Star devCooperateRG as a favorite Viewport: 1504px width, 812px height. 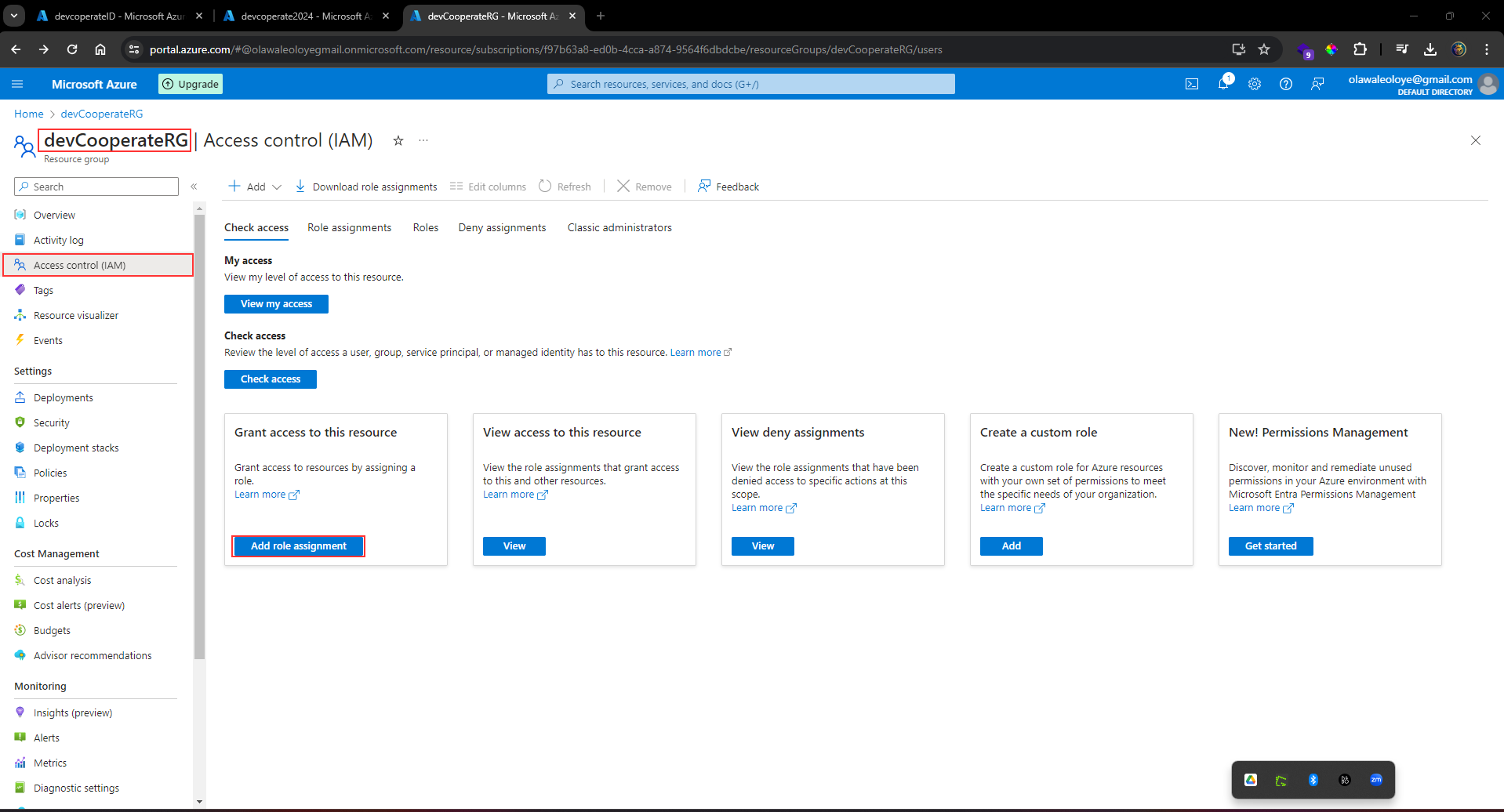(398, 141)
